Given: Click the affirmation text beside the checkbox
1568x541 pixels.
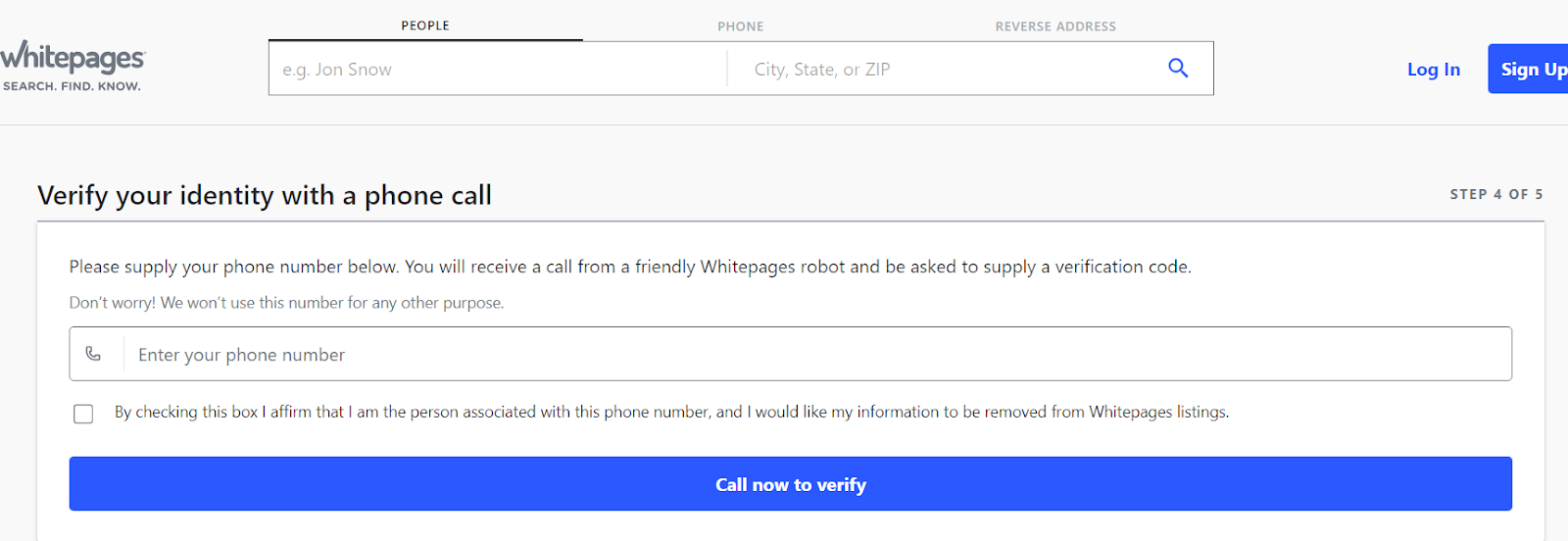Looking at the screenshot, I should point(671,412).
